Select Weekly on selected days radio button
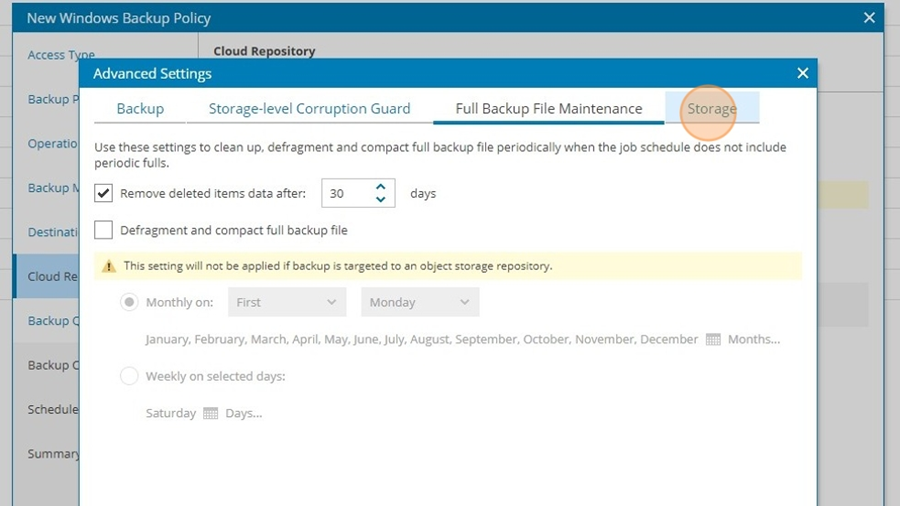900x506 pixels. (x=129, y=376)
